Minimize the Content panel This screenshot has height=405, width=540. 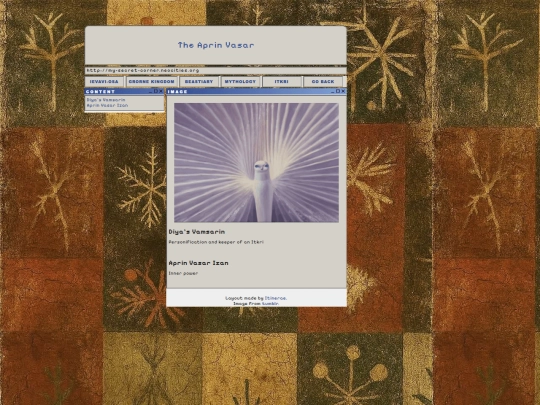(x=150, y=91)
